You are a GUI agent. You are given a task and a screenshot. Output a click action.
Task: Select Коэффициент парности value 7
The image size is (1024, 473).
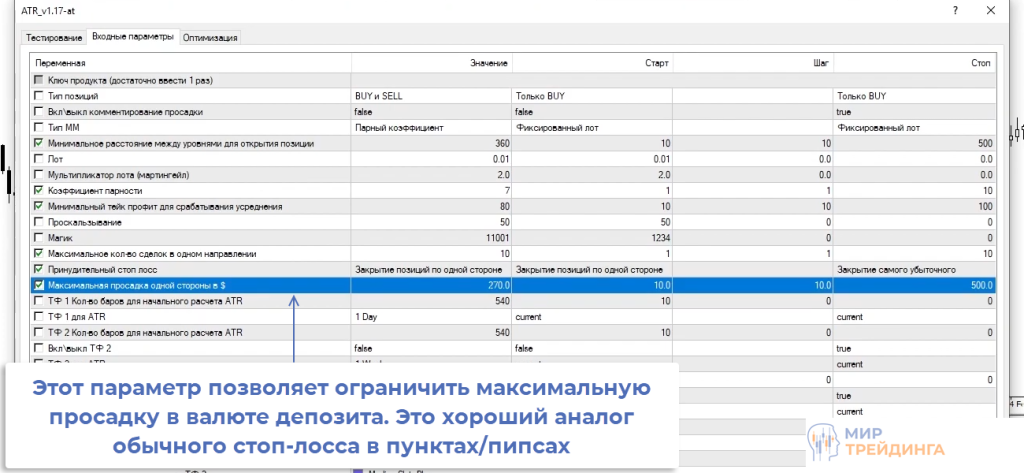click(x=432, y=190)
